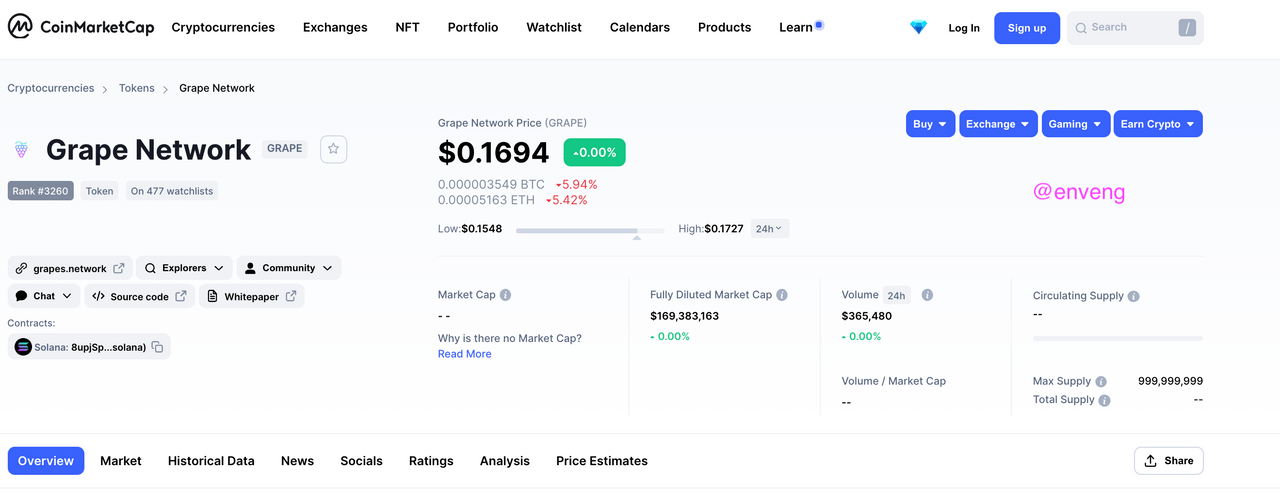Image resolution: width=1280 pixels, height=493 pixels.
Task: Click the GRAPE ticker symbol badge
Action: pos(285,148)
